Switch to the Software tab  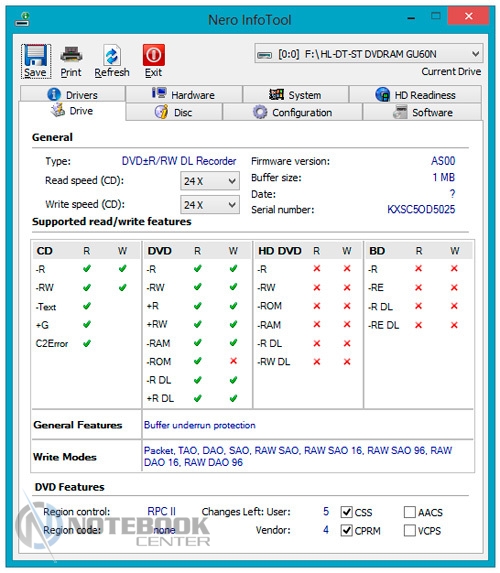pyautogui.click(x=422, y=112)
